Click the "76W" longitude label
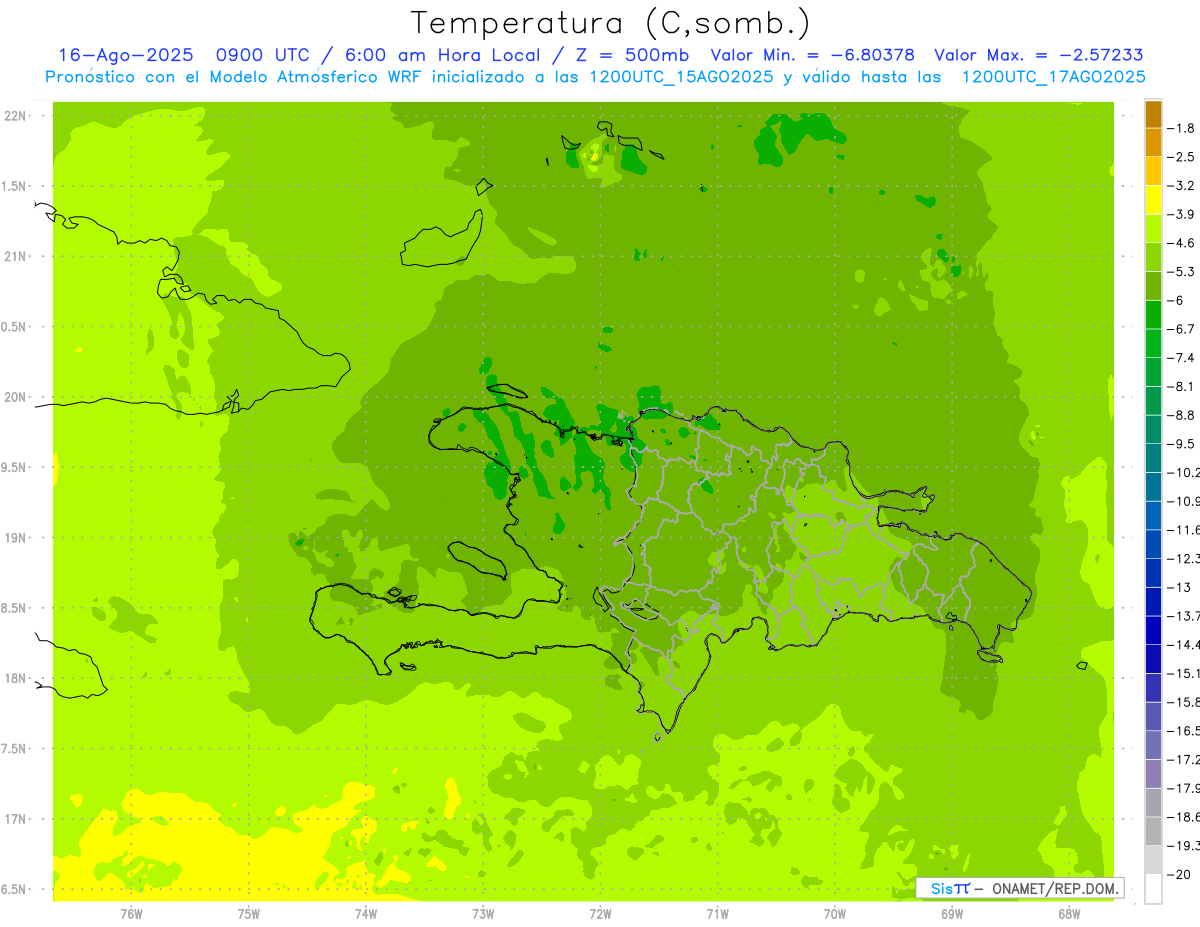1200x927 pixels. tap(131, 914)
